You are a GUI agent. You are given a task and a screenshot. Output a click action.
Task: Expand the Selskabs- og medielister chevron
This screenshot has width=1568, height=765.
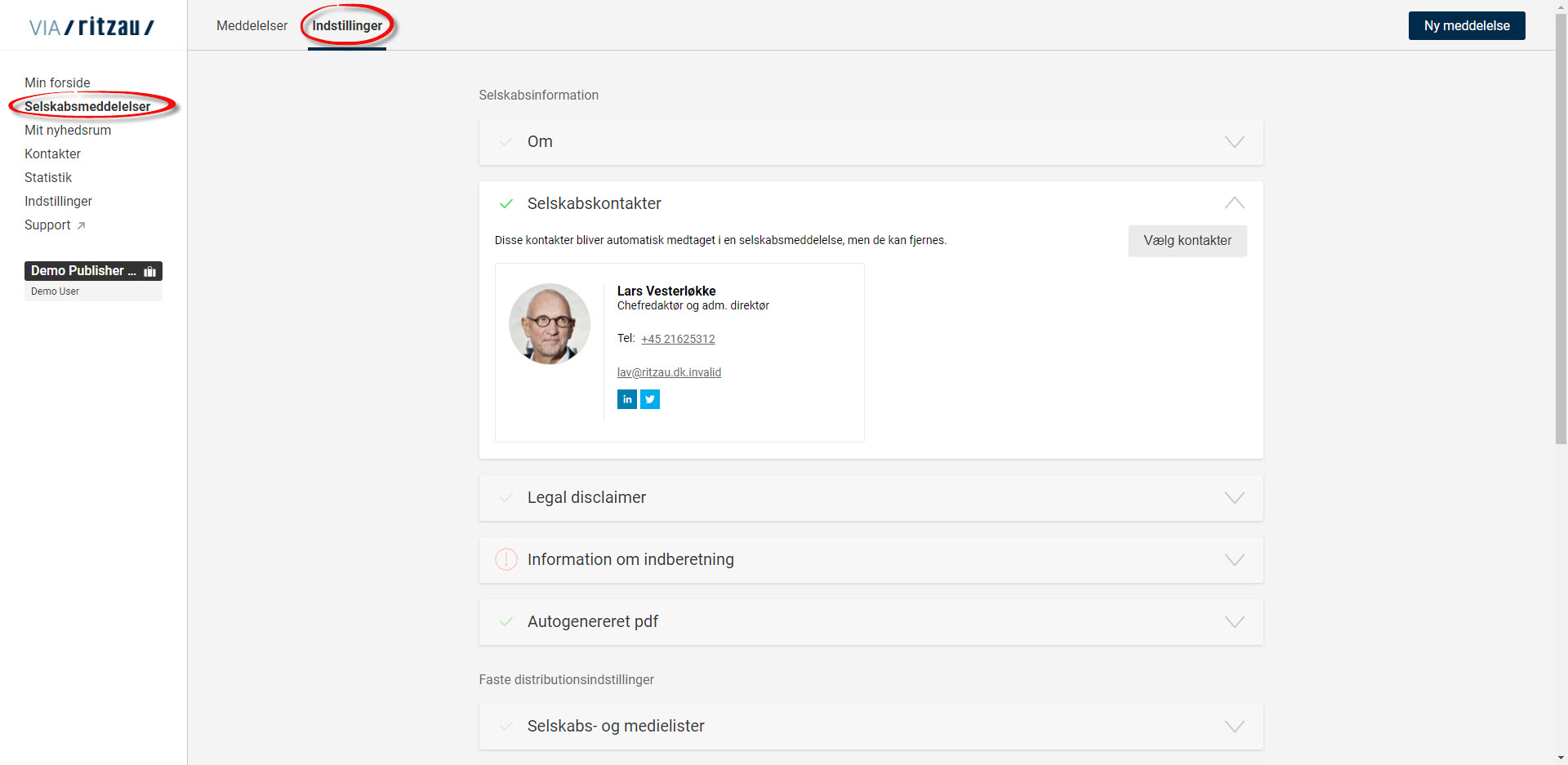point(1234,727)
